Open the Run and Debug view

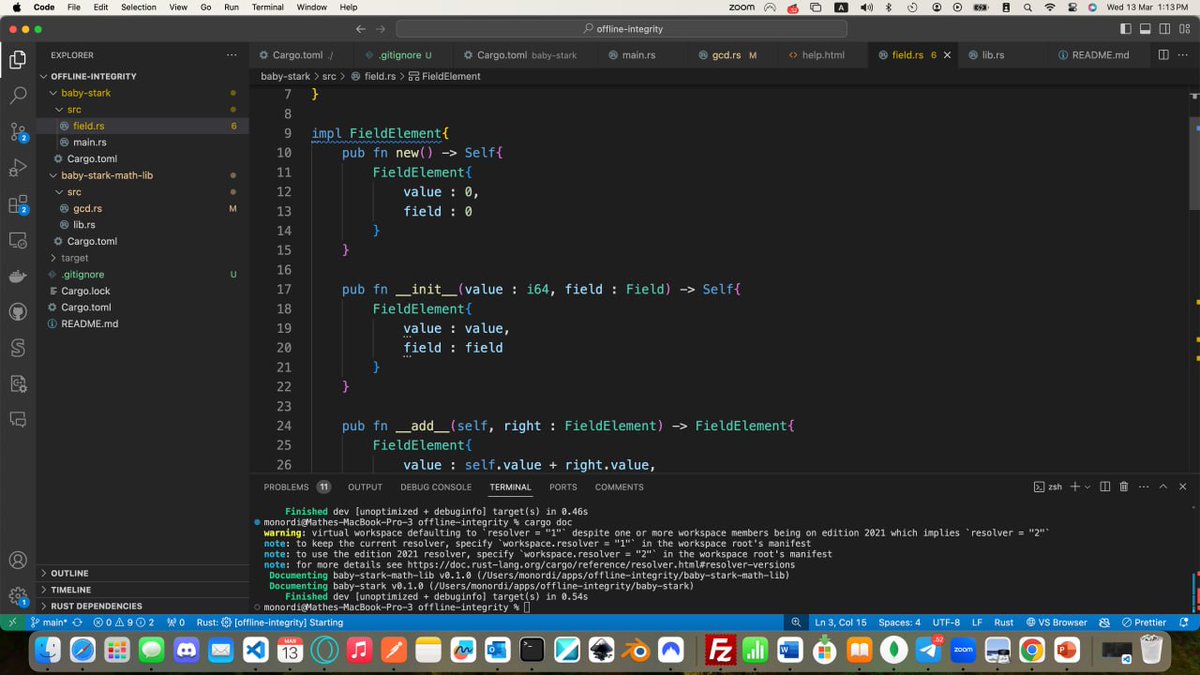click(x=18, y=167)
